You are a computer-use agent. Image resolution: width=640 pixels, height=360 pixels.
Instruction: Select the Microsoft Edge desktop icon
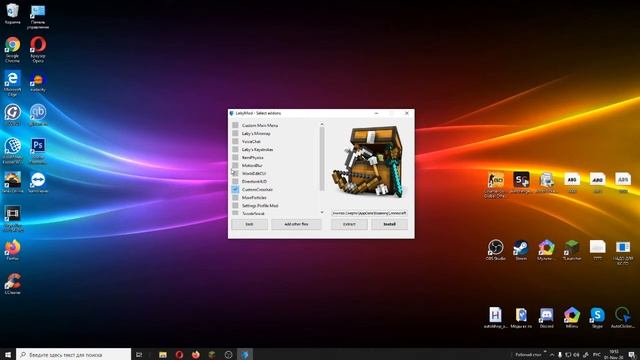(13, 83)
